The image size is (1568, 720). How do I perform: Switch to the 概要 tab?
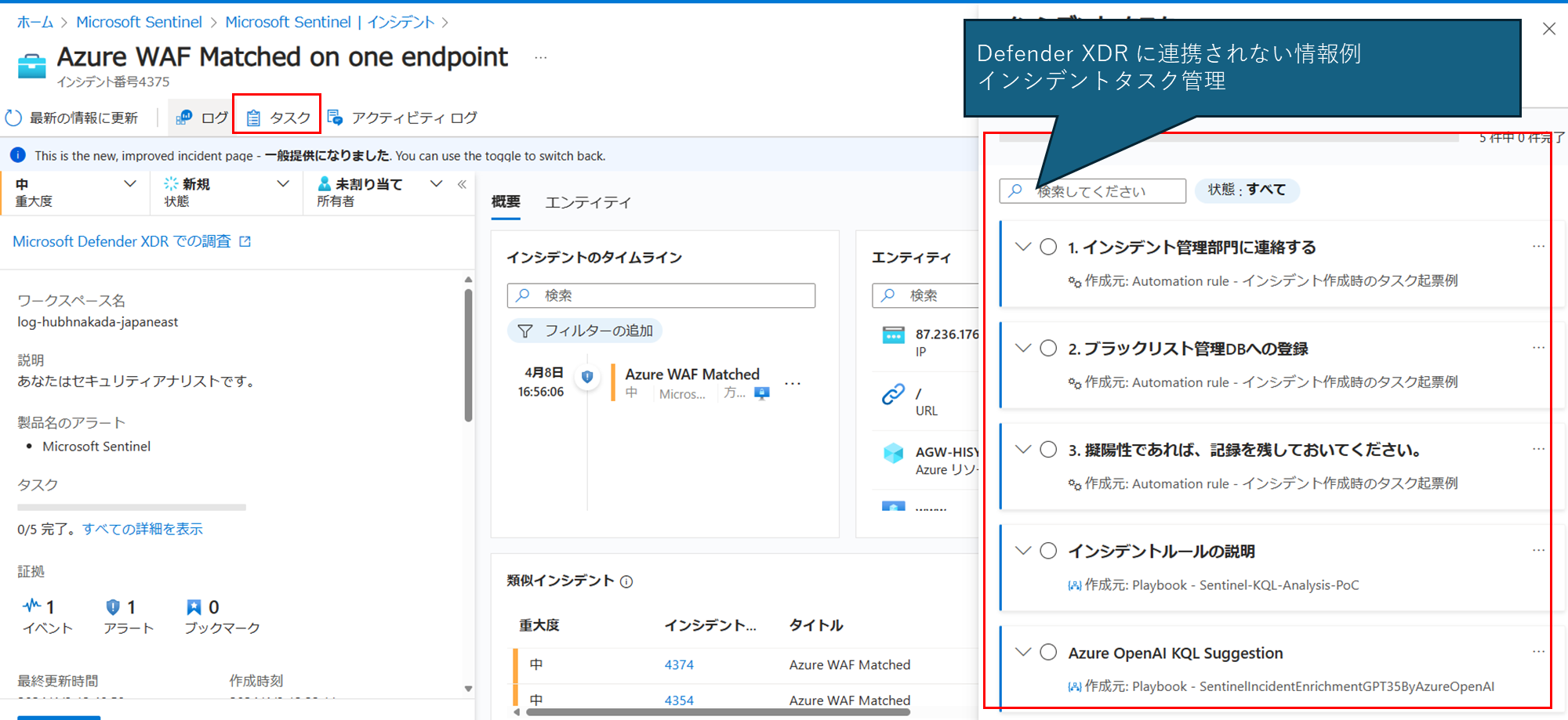[x=506, y=202]
